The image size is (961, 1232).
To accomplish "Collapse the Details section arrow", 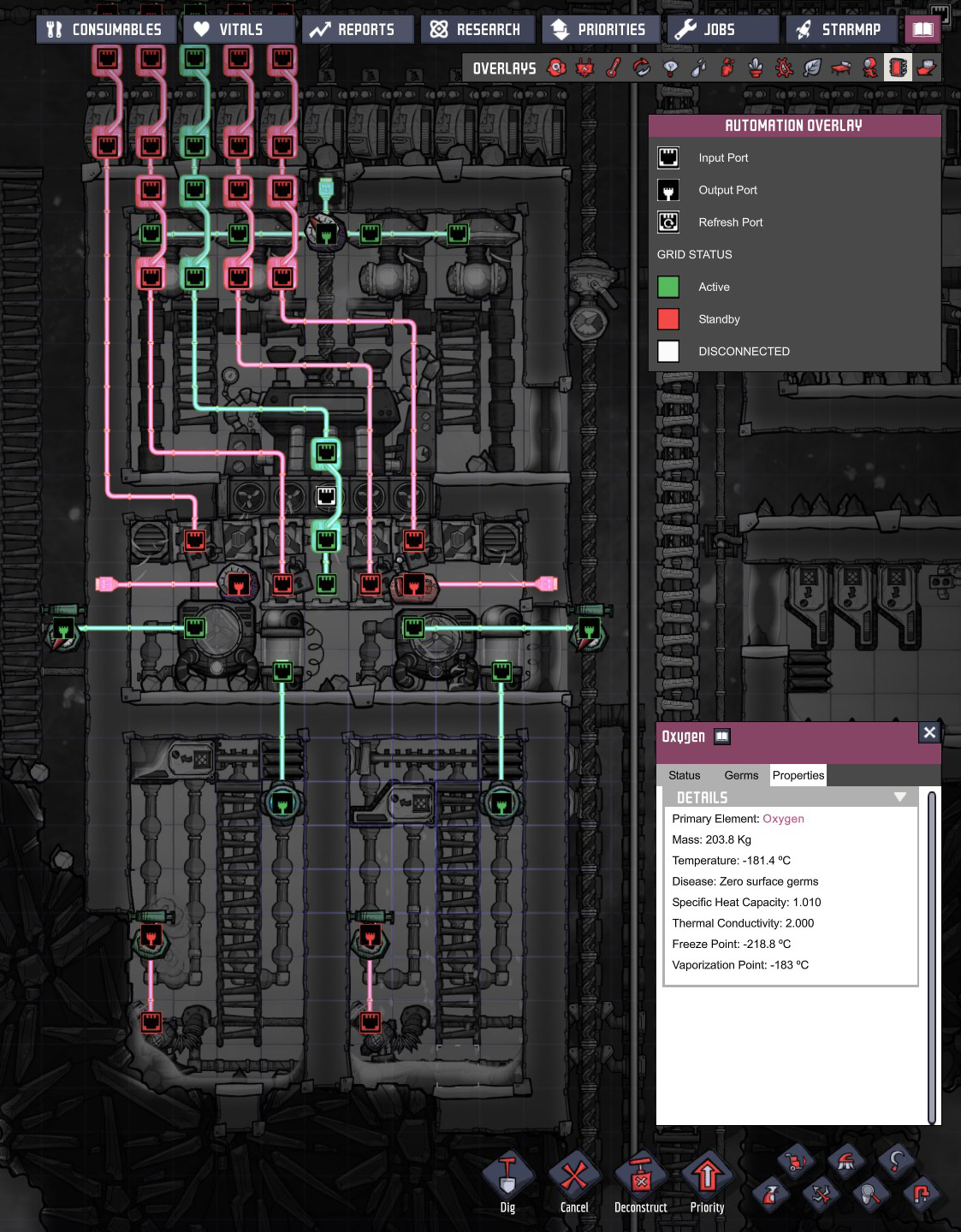I will point(899,797).
